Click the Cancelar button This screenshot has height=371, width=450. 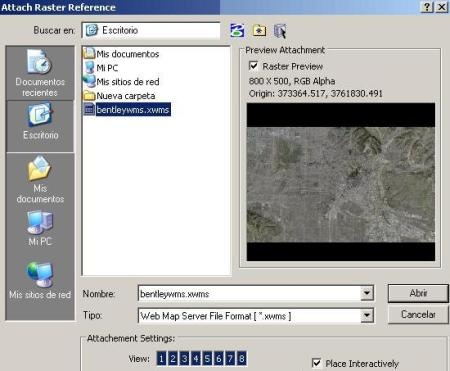(418, 314)
